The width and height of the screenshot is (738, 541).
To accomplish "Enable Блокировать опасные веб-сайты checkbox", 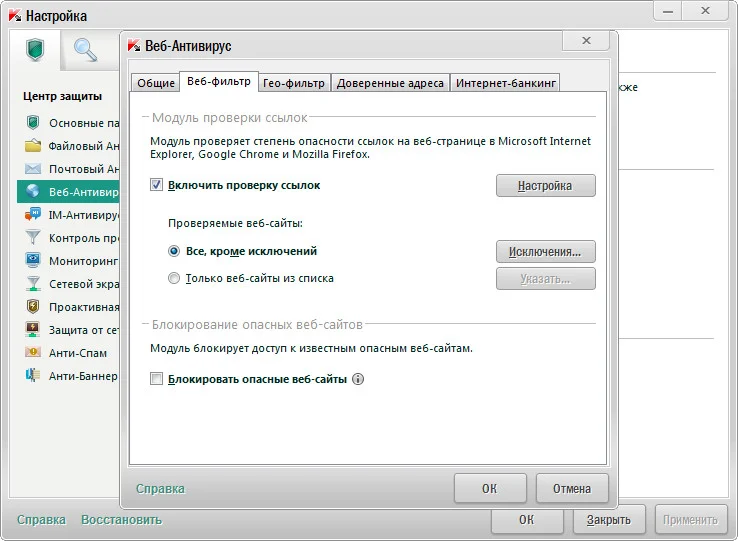I will pos(156,379).
